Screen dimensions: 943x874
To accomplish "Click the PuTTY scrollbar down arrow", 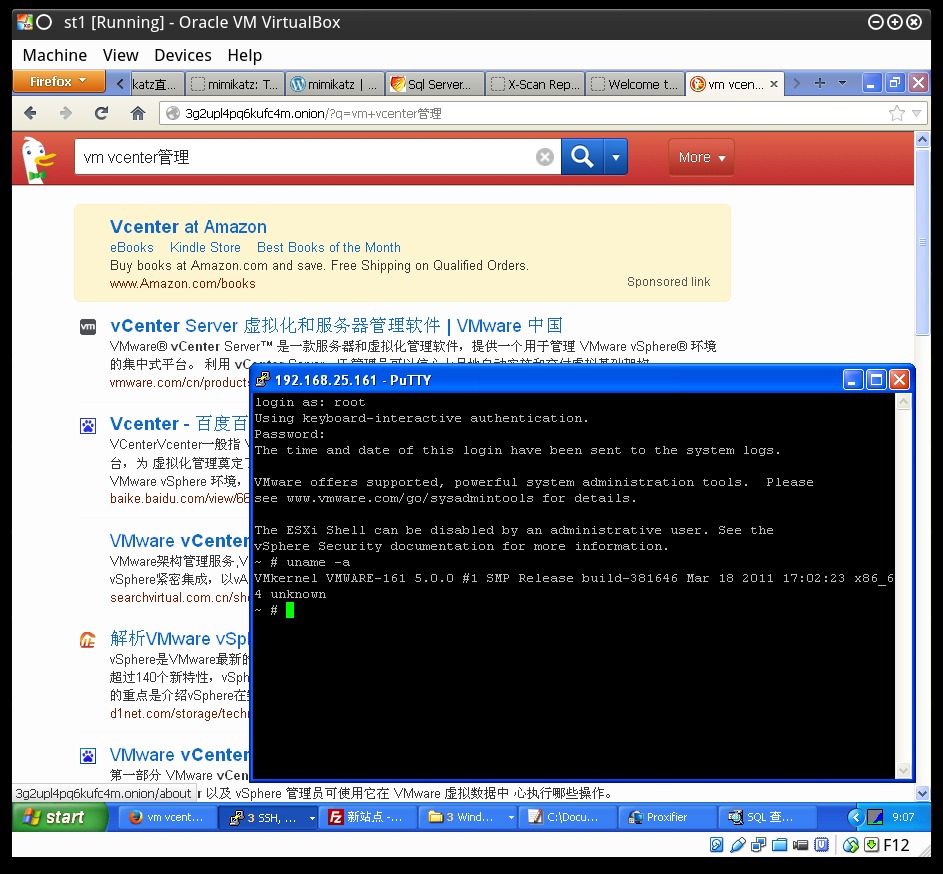I will click(903, 770).
